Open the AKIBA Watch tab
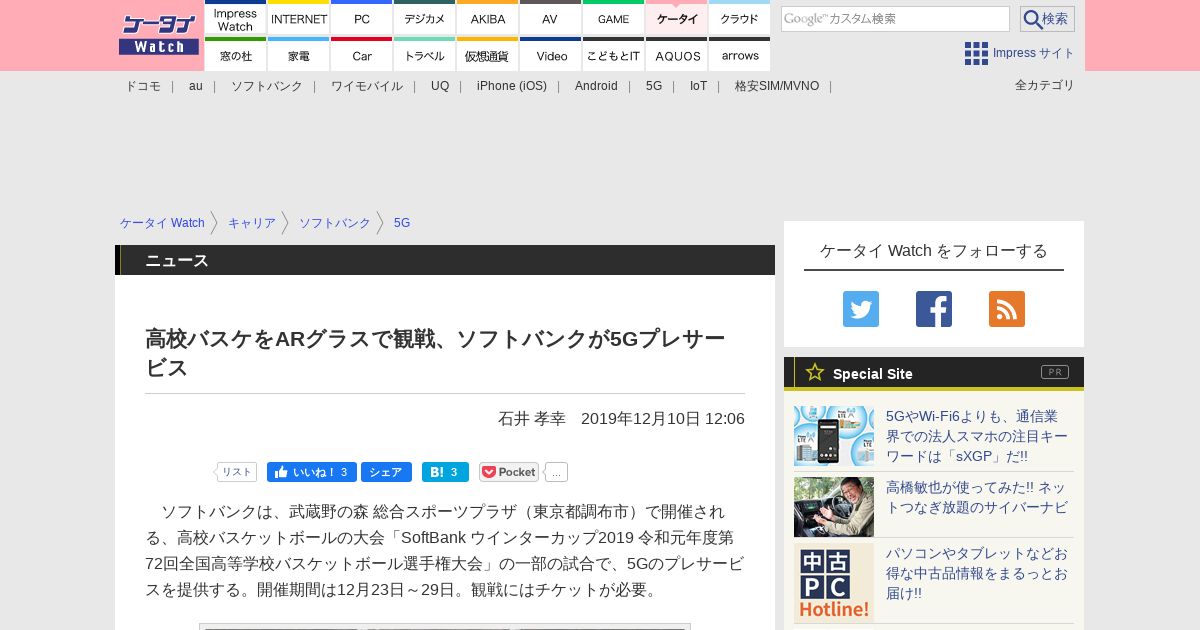 488,19
